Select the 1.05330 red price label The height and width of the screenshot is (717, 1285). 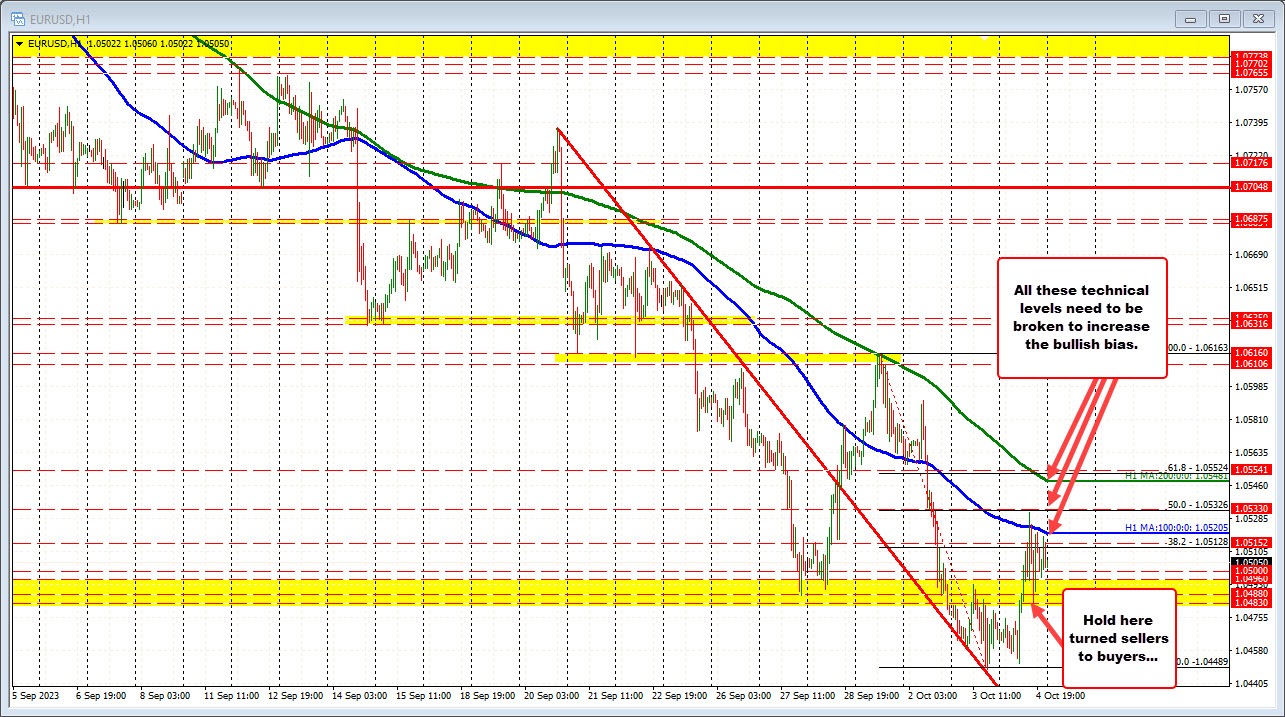(x=1251, y=509)
